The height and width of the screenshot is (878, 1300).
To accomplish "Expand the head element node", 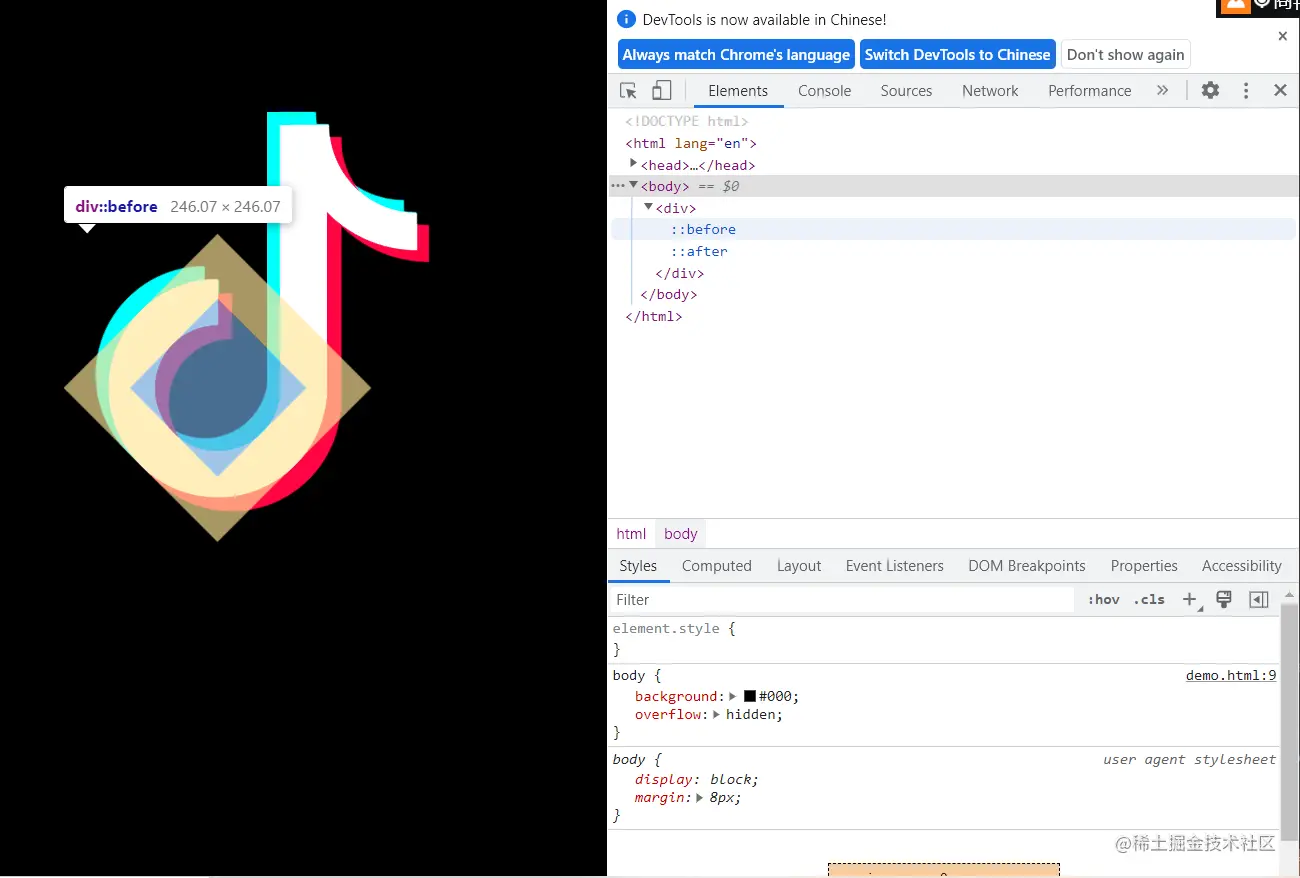I will (x=633, y=163).
